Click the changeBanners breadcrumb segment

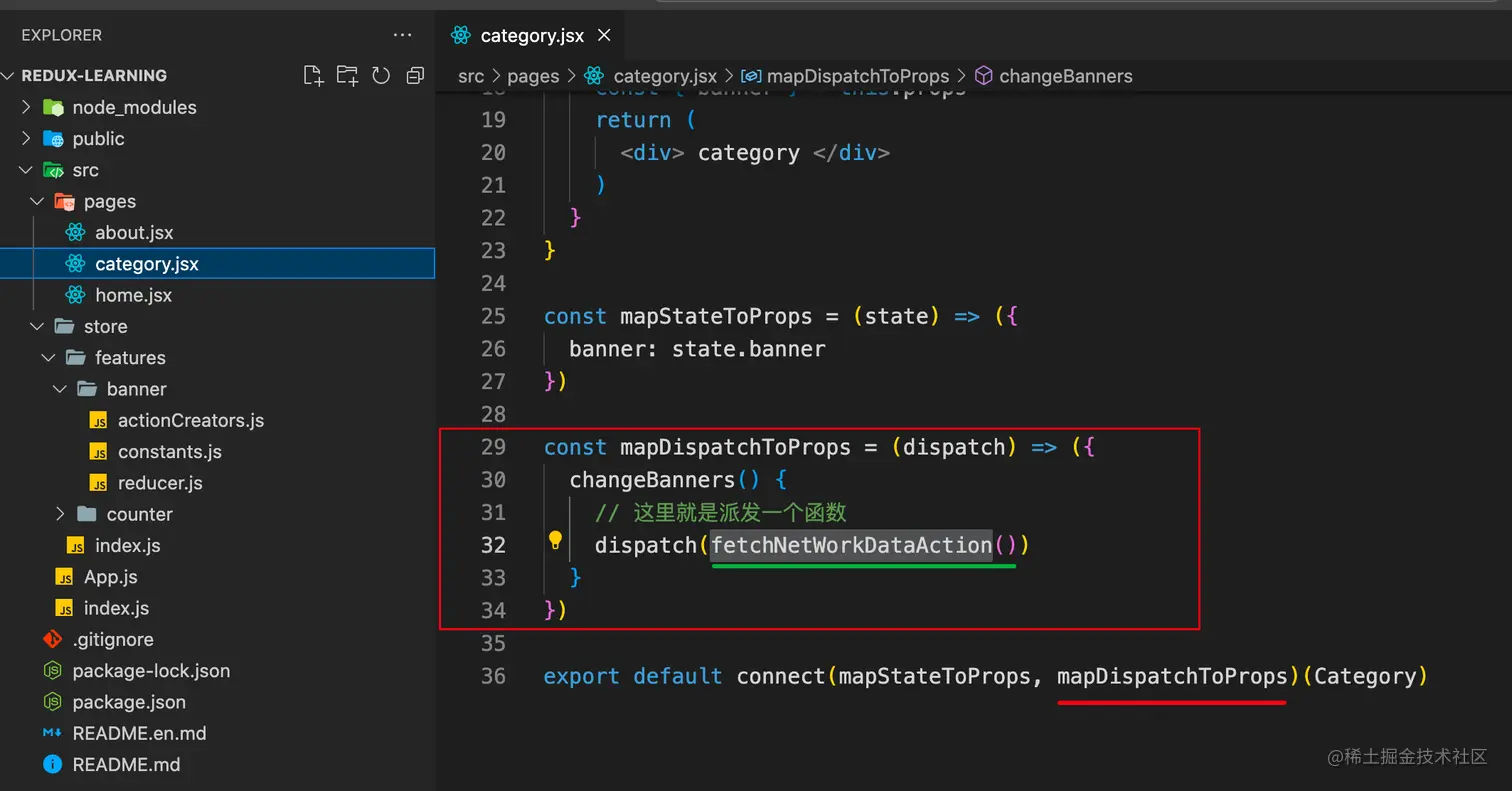pyautogui.click(x=1066, y=76)
